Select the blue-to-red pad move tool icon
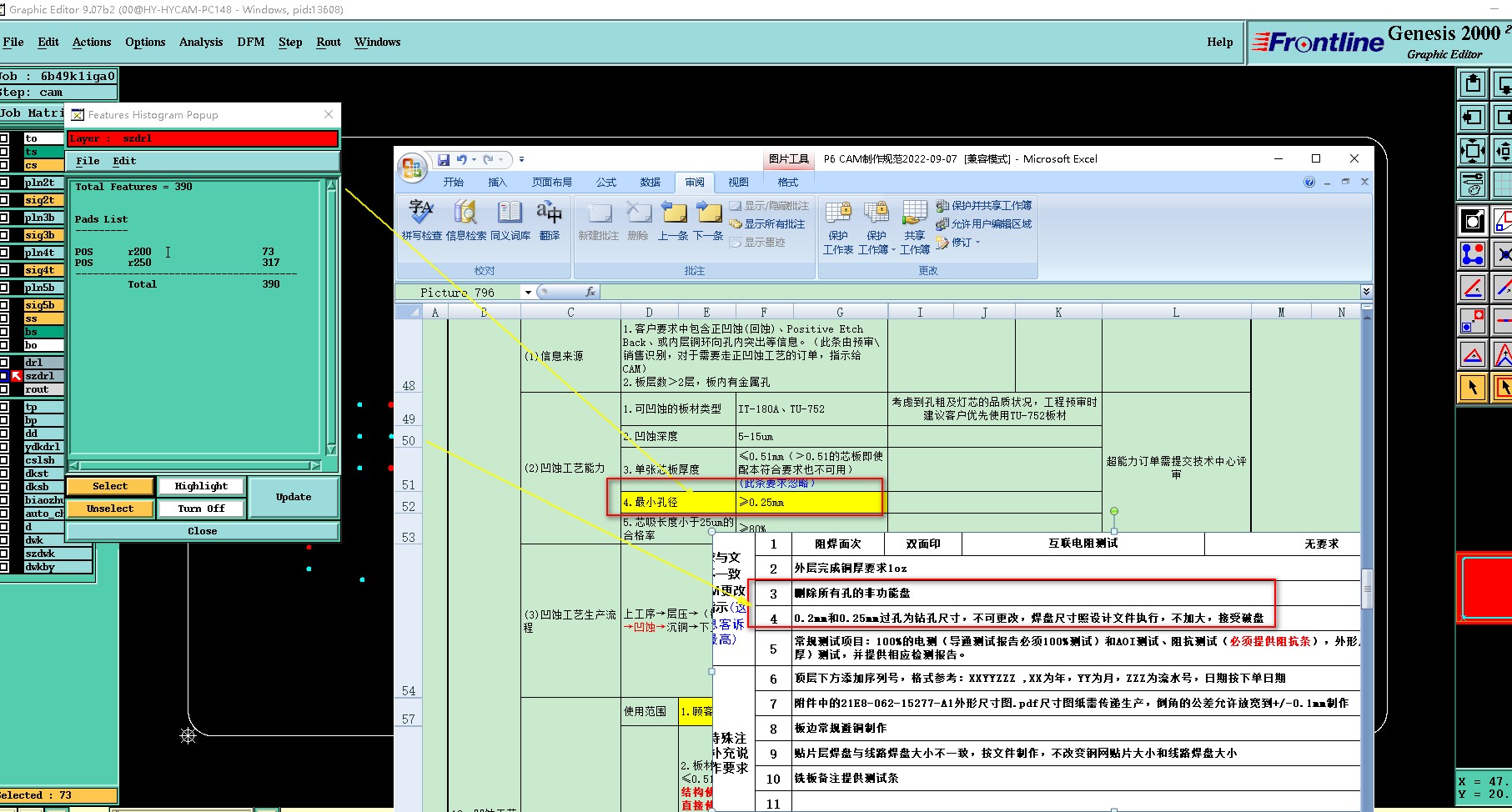The width and height of the screenshot is (1512, 812). [1473, 321]
